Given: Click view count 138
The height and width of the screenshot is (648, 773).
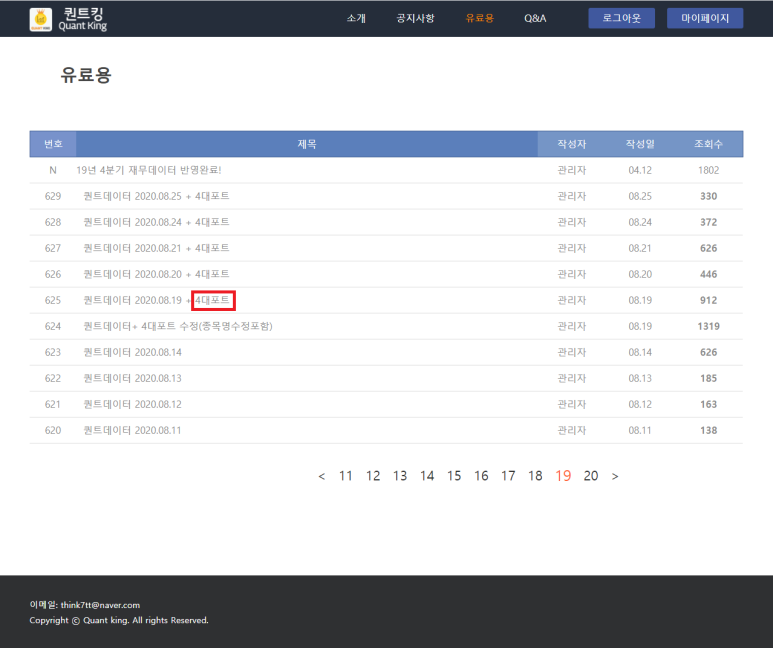Looking at the screenshot, I should pyautogui.click(x=708, y=431).
